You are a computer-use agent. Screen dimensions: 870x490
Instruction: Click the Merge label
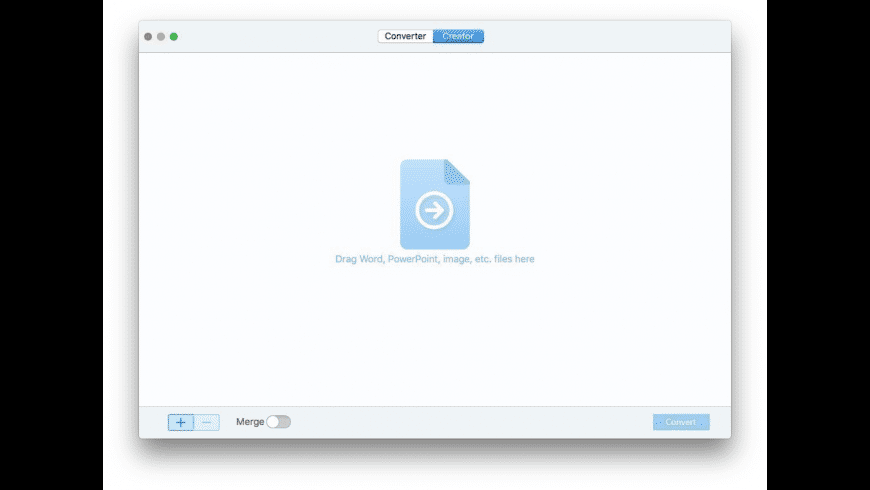[250, 422]
